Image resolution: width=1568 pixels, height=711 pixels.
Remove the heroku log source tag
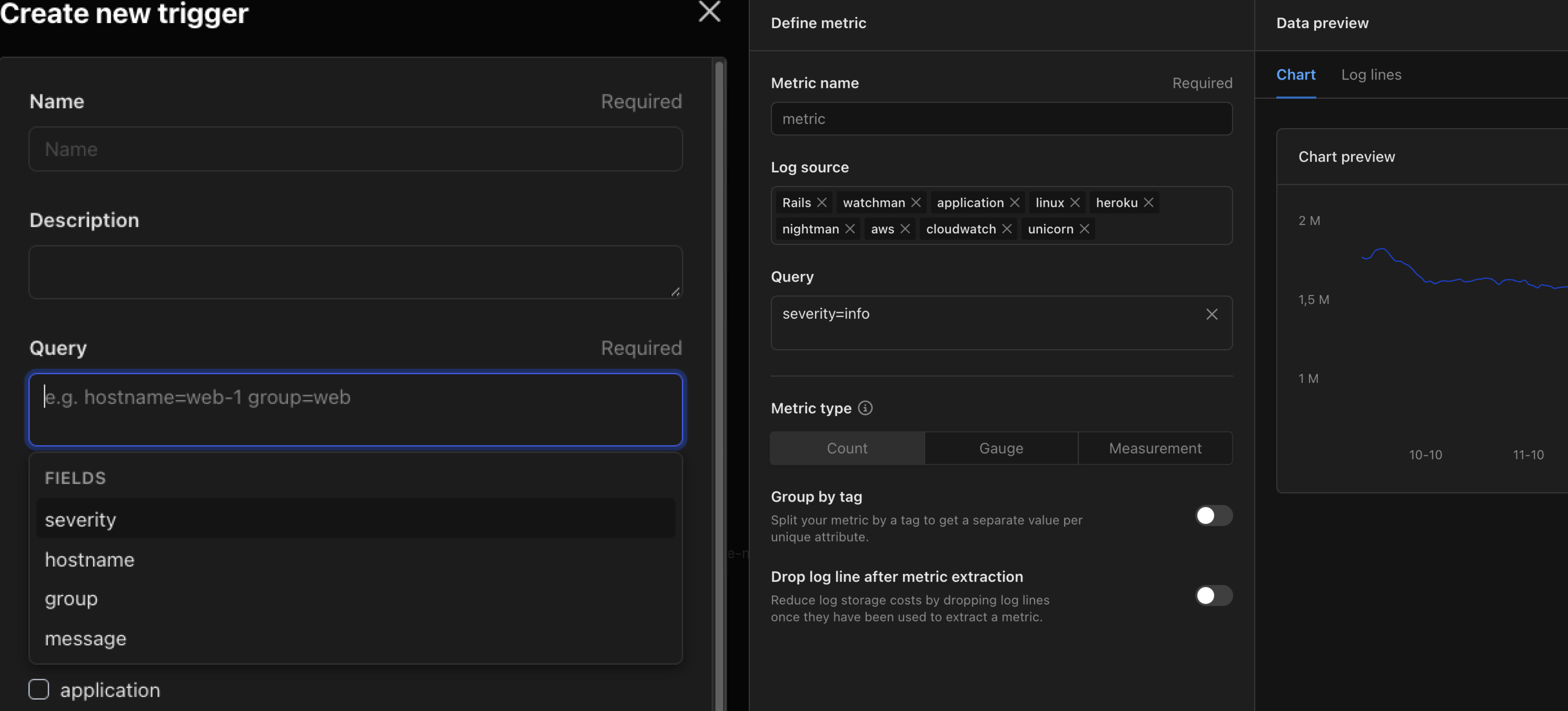(x=1149, y=203)
